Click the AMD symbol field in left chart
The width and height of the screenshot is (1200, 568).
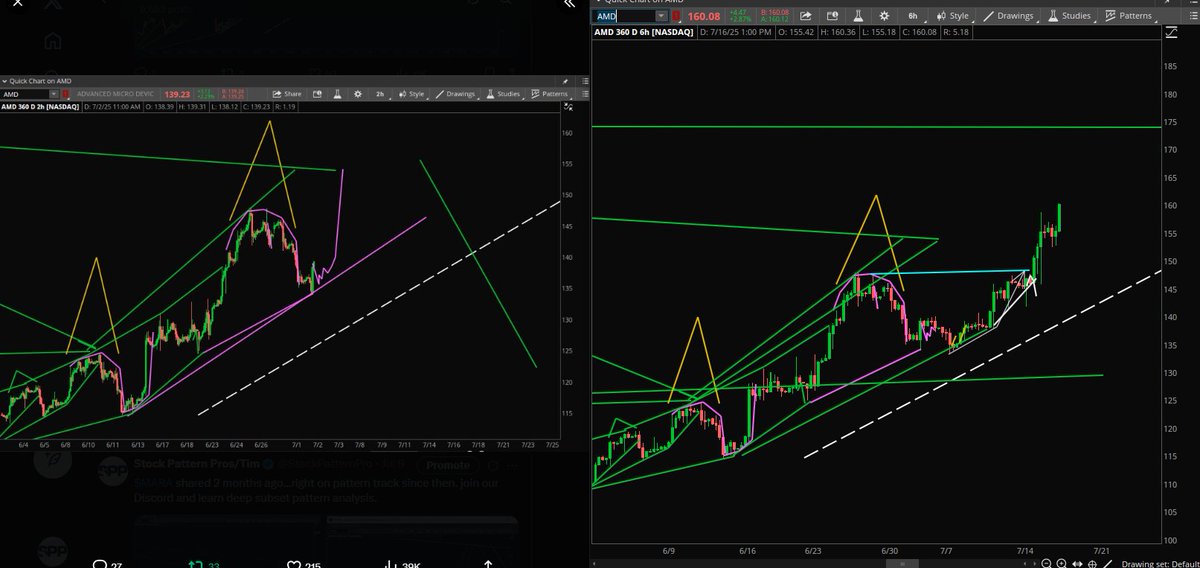click(x=25, y=94)
